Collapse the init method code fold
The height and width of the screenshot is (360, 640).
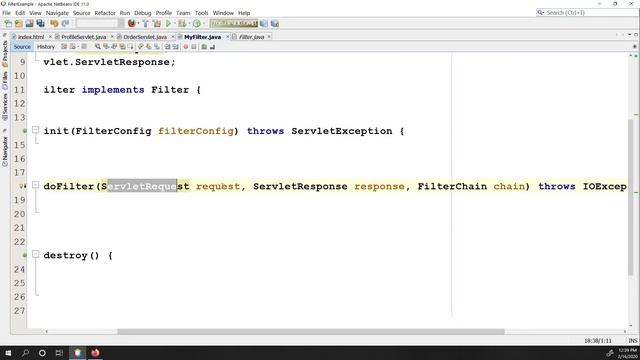click(x=36, y=130)
